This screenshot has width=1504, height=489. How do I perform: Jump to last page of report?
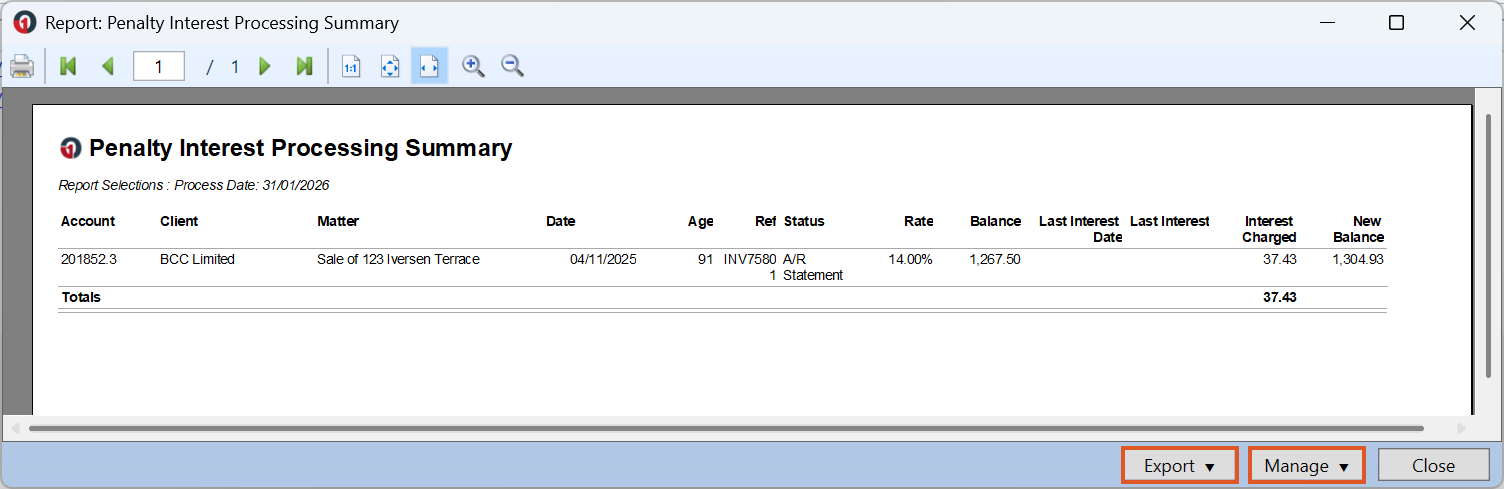click(305, 67)
